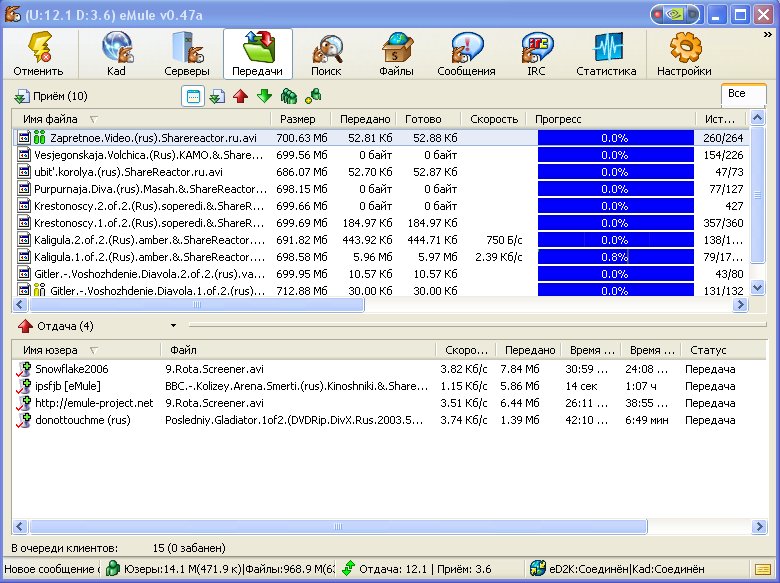Click file icon of Gitler 1.of.2 row
The image size is (780, 583).
pyautogui.click(x=24, y=290)
